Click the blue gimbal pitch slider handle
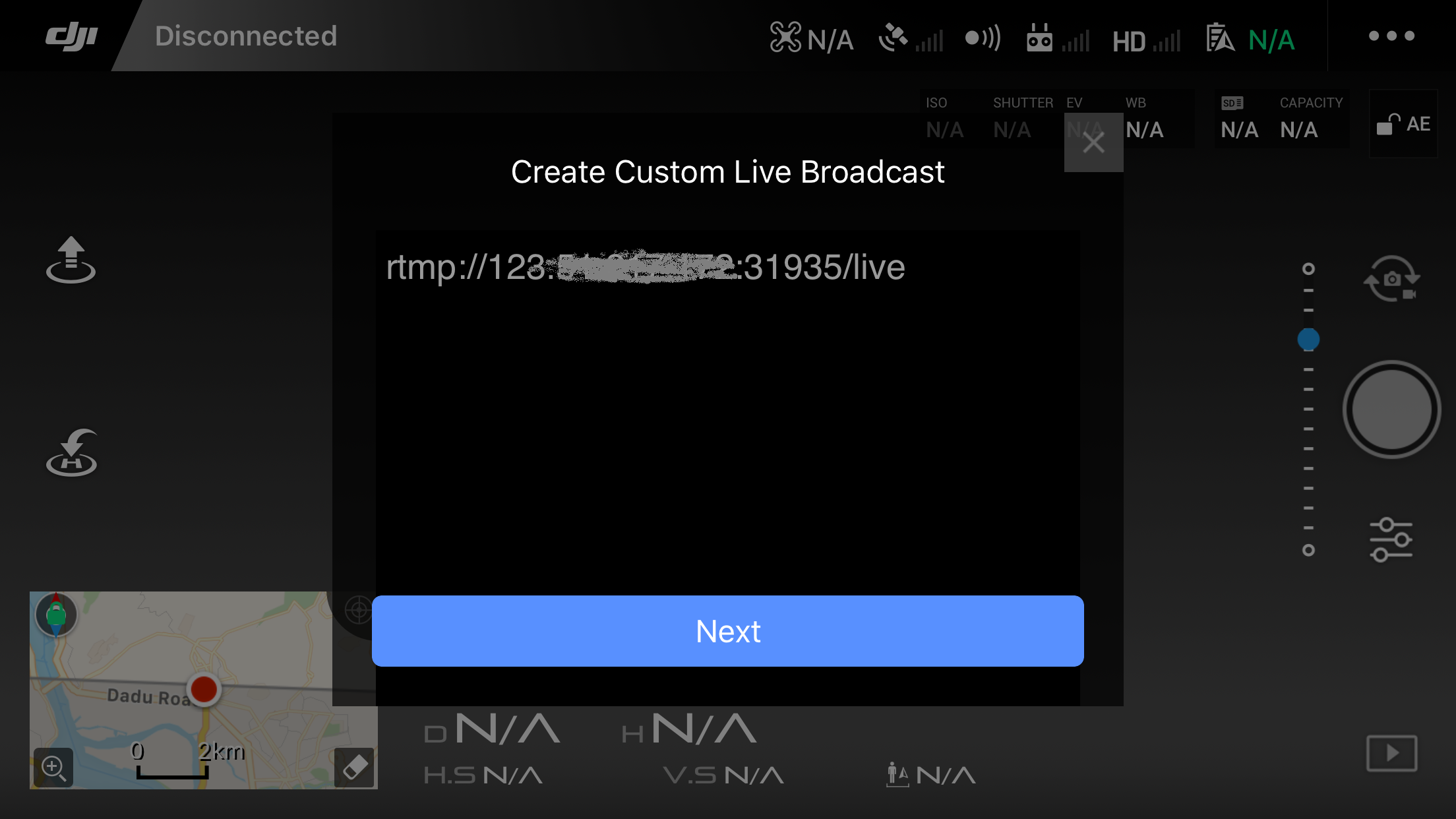This screenshot has width=1456, height=819. click(x=1308, y=340)
